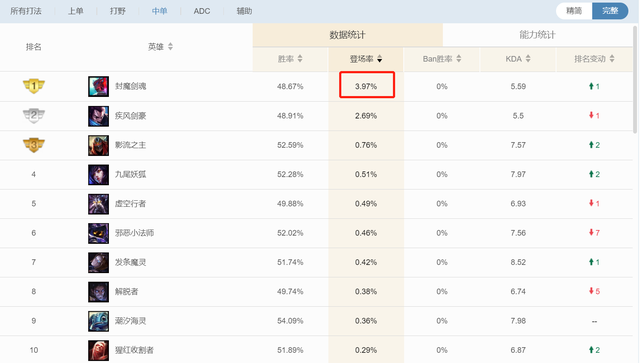640x363 pixels.
Task: Click win rate 49.74% cell
Action: coord(290,292)
